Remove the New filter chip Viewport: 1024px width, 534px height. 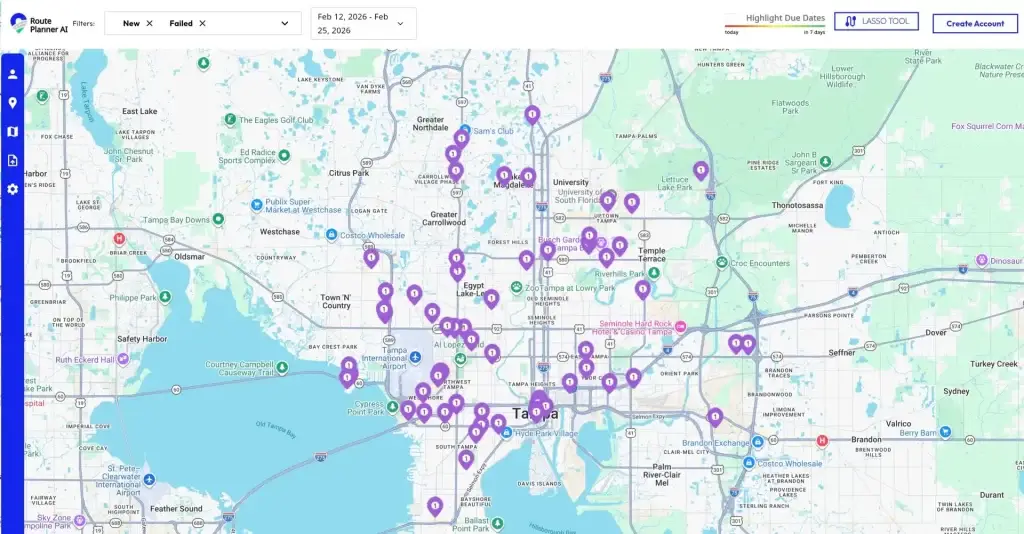150,23
